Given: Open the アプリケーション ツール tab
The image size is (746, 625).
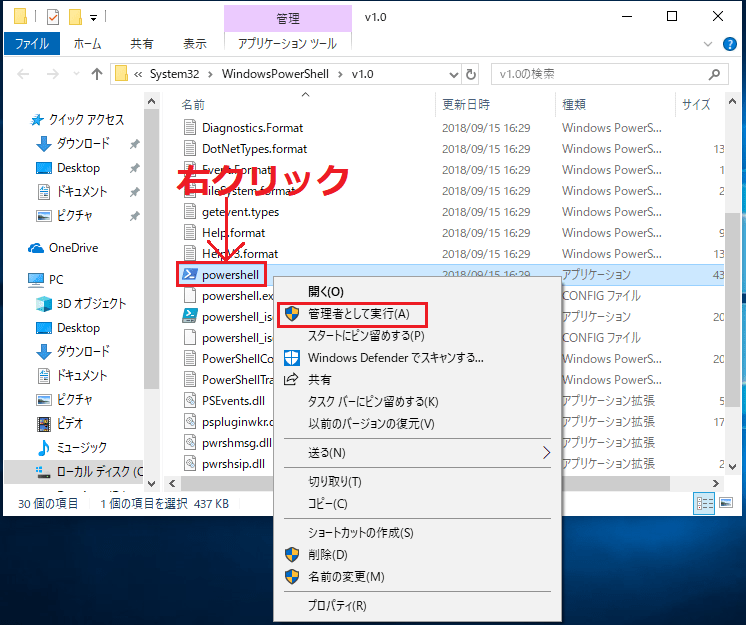Looking at the screenshot, I should point(287,44).
